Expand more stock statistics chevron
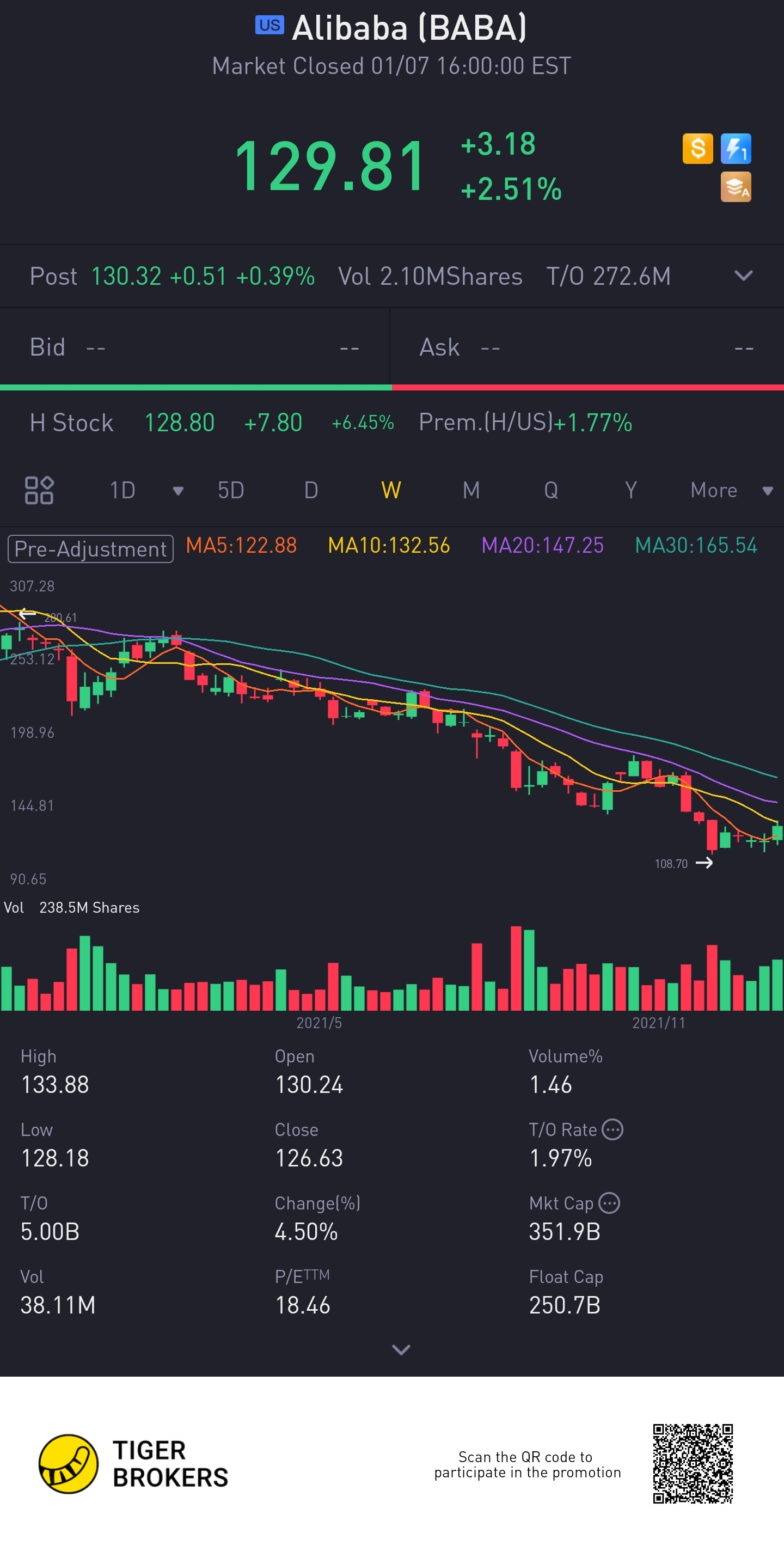This screenshot has height=1552, width=784. click(401, 1349)
